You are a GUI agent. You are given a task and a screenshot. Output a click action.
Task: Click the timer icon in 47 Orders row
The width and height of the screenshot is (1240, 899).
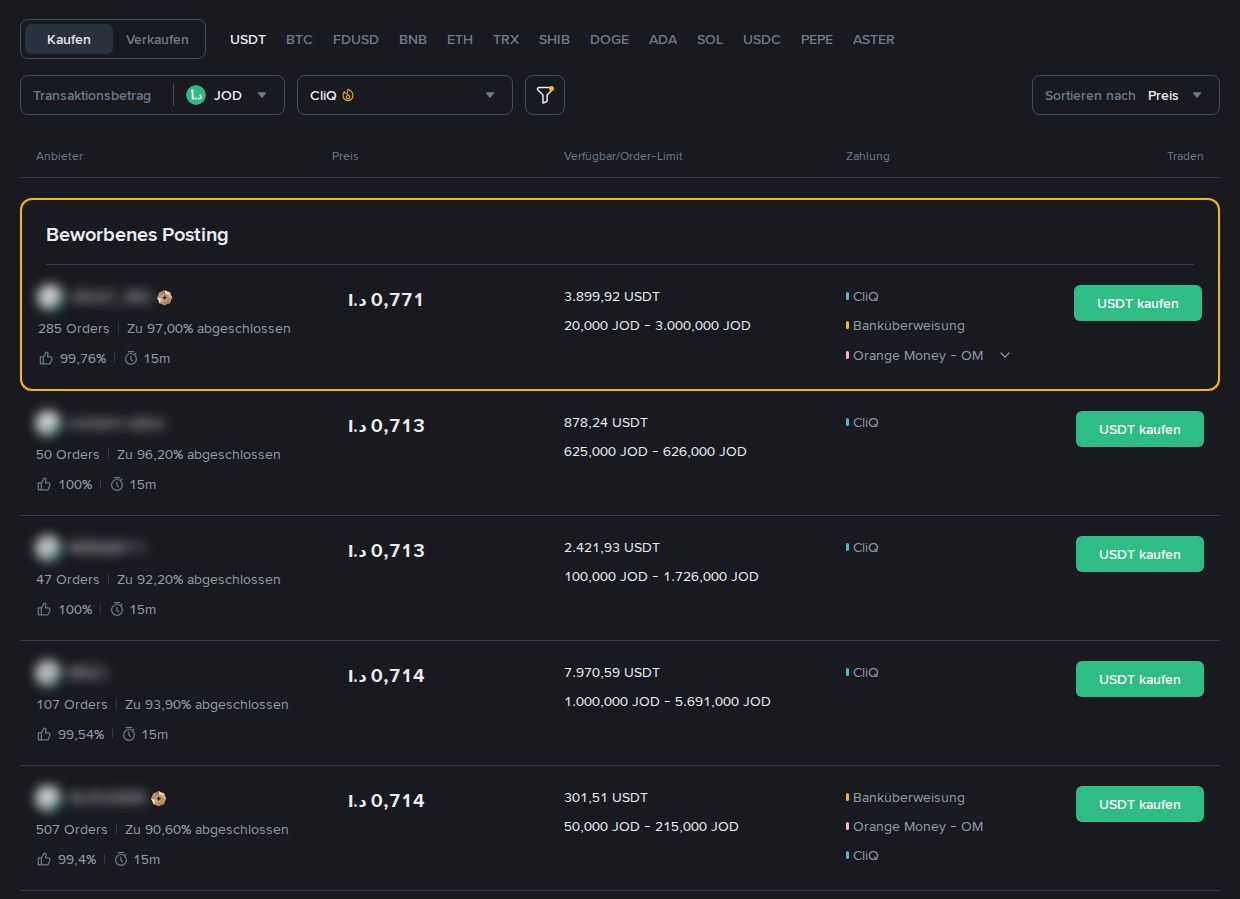pyautogui.click(x=117, y=609)
